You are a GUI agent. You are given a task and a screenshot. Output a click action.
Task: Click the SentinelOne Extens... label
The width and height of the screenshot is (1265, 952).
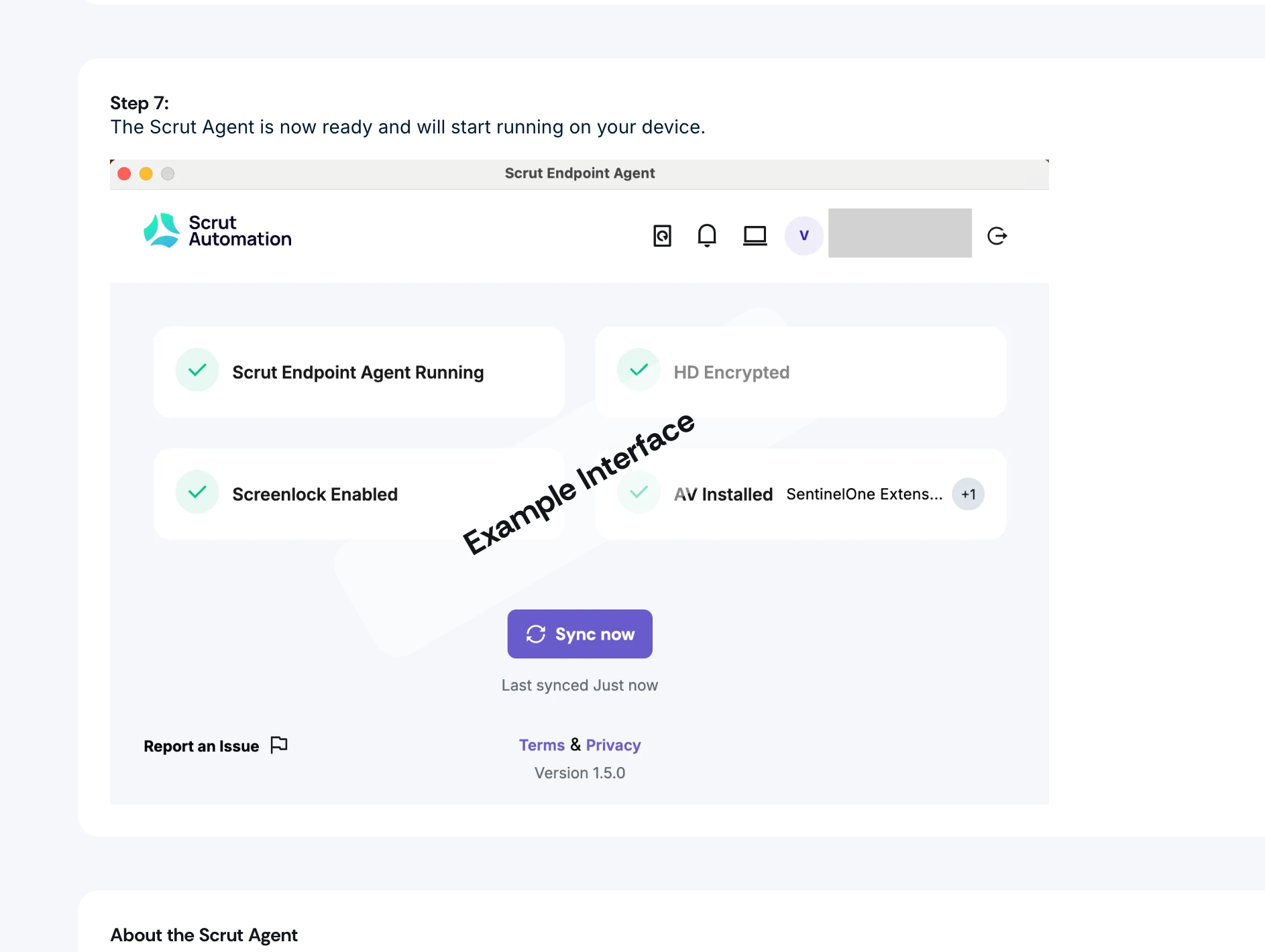[x=864, y=494]
